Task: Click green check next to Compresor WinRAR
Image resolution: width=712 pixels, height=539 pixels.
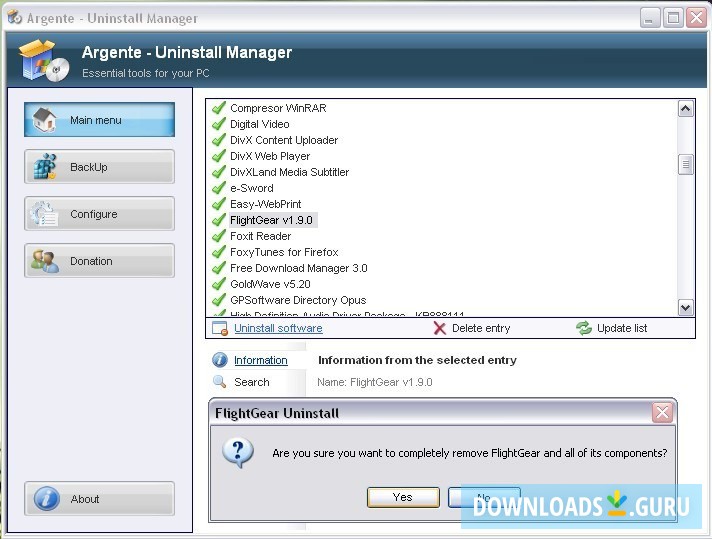Action: [219, 108]
